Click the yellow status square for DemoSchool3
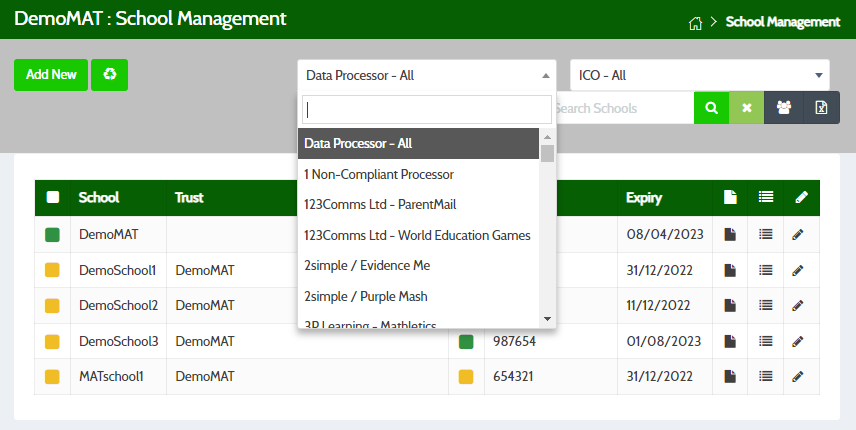The height and width of the screenshot is (430, 856). (x=53, y=341)
